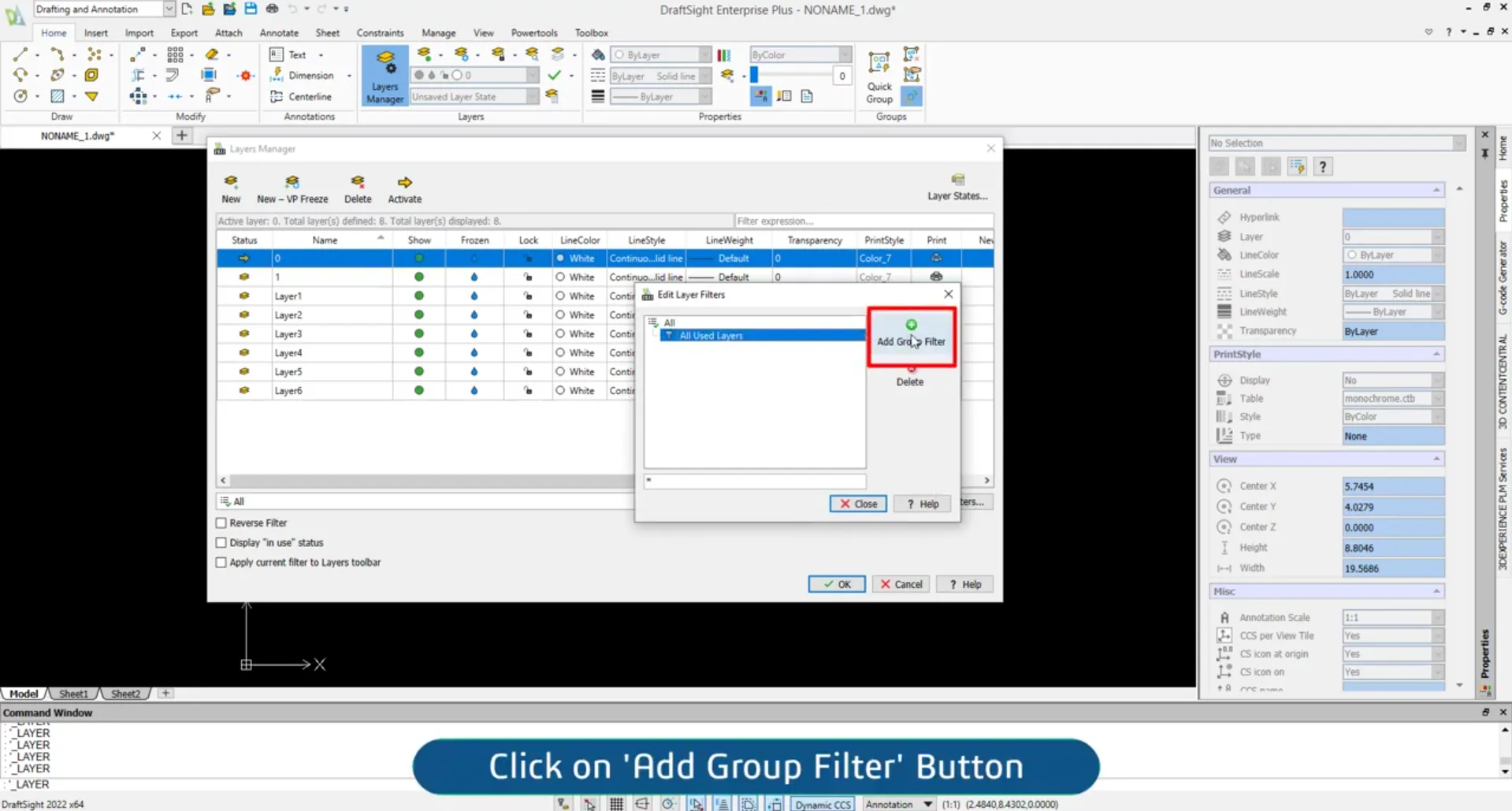1512x811 pixels.
Task: Click the Add Group Filter button
Action: coord(911,333)
